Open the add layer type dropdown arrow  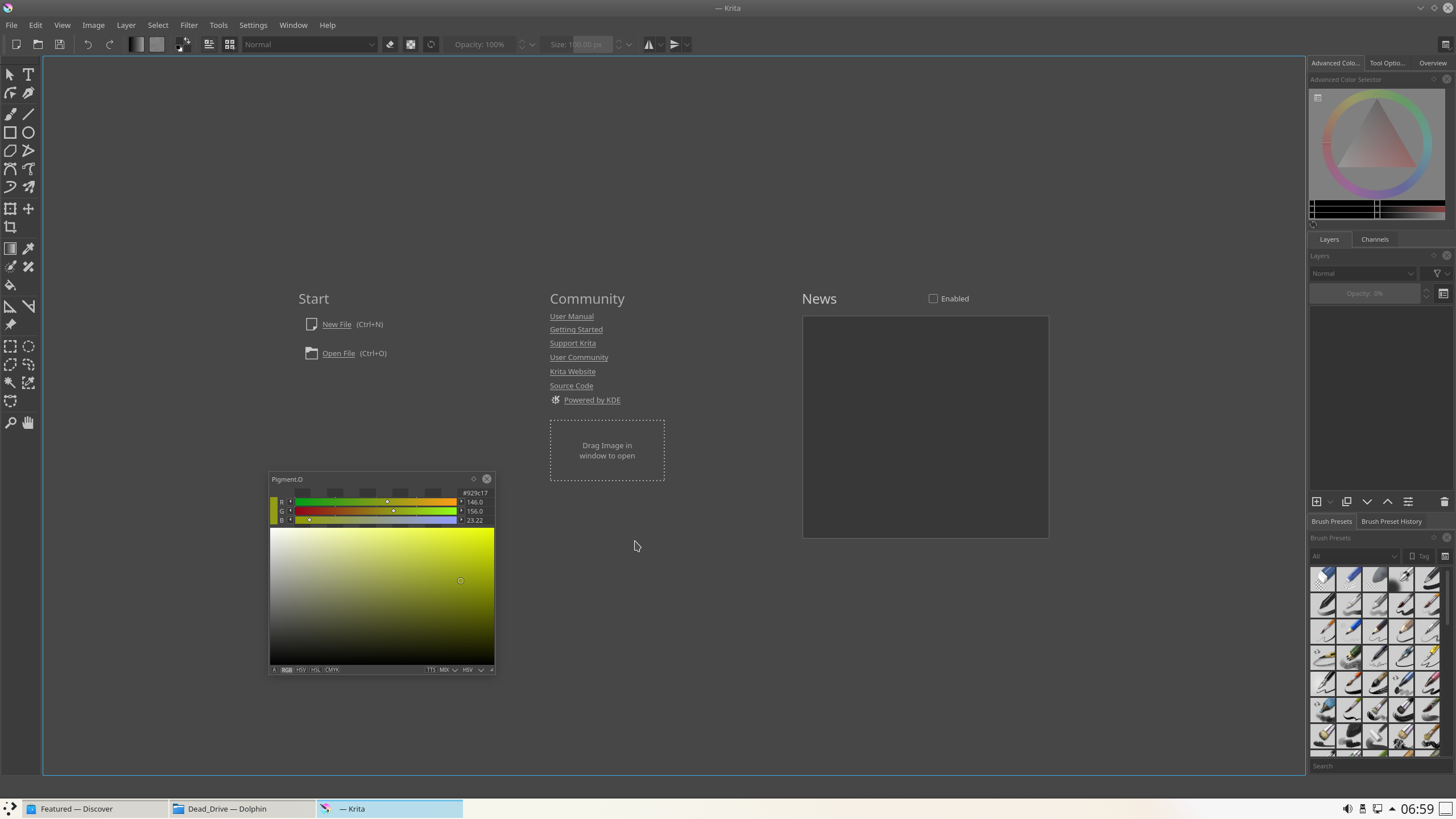(1330, 502)
